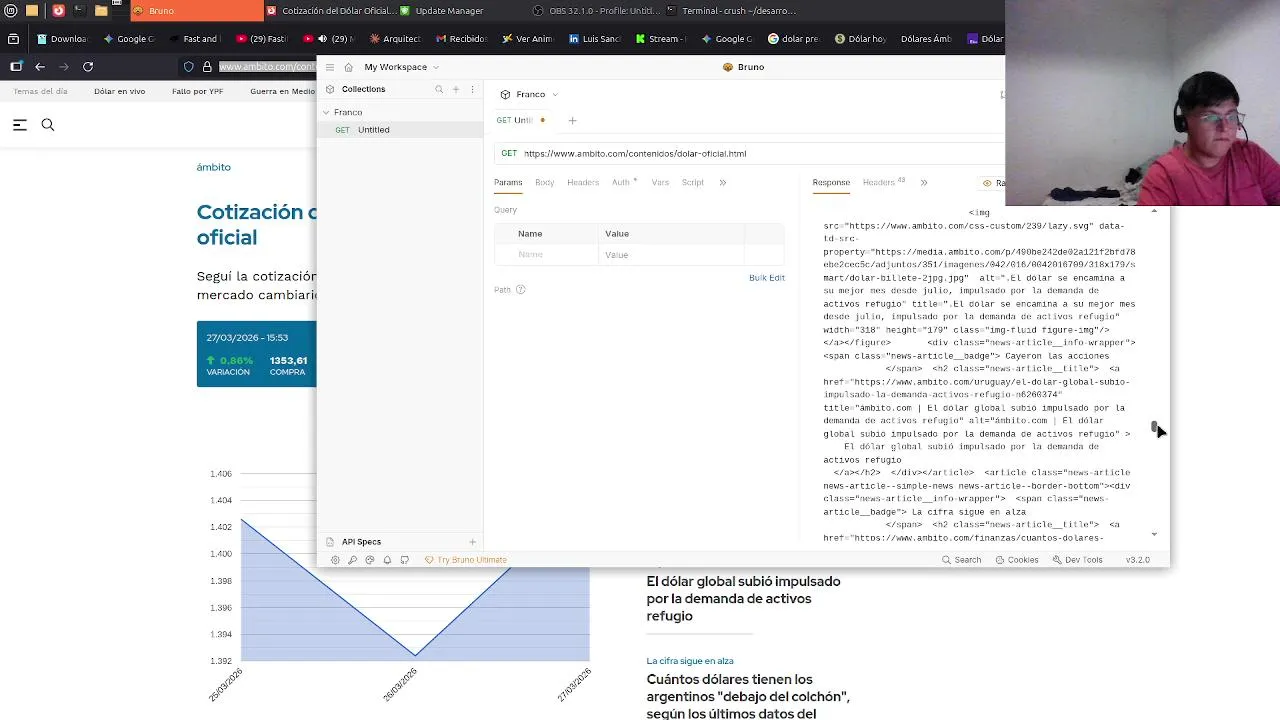Select the GET Untitled request in sidebar
The height and width of the screenshot is (720, 1280).
(x=400, y=130)
